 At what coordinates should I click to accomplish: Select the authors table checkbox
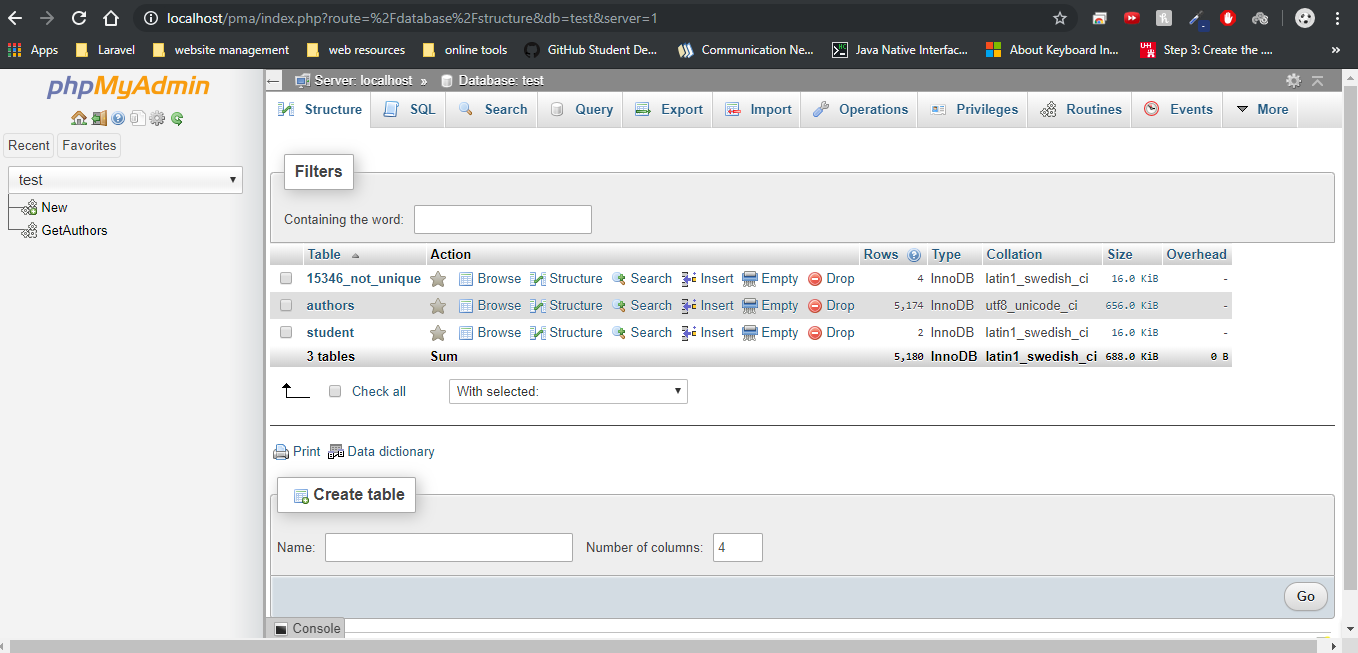[x=286, y=306]
